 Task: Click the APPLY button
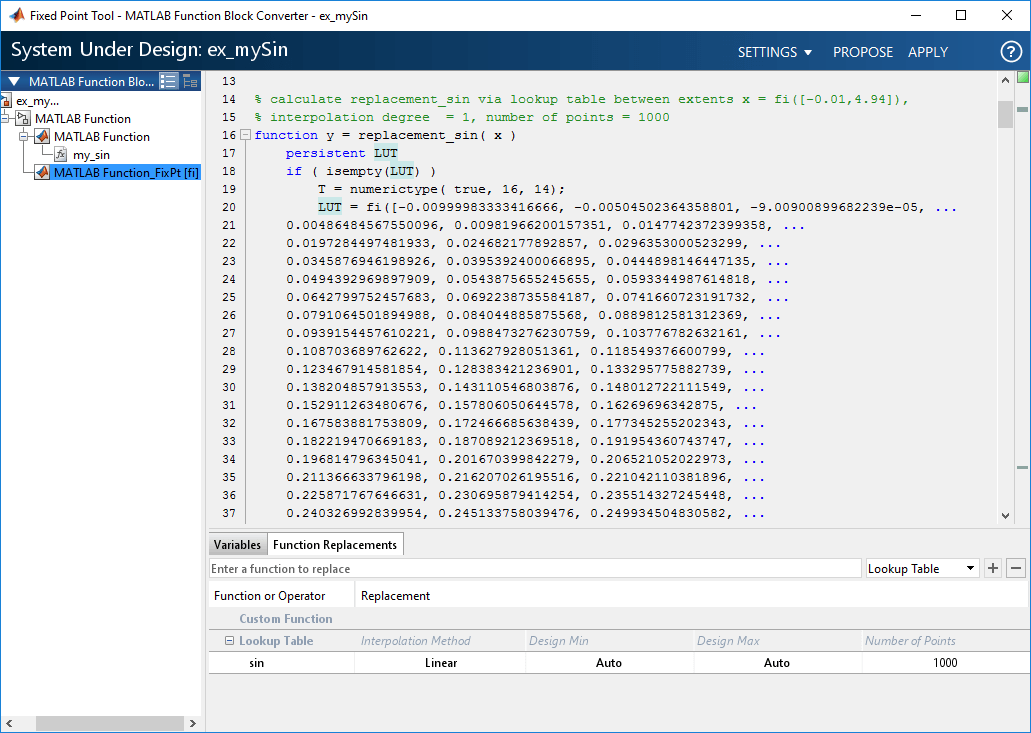(927, 52)
